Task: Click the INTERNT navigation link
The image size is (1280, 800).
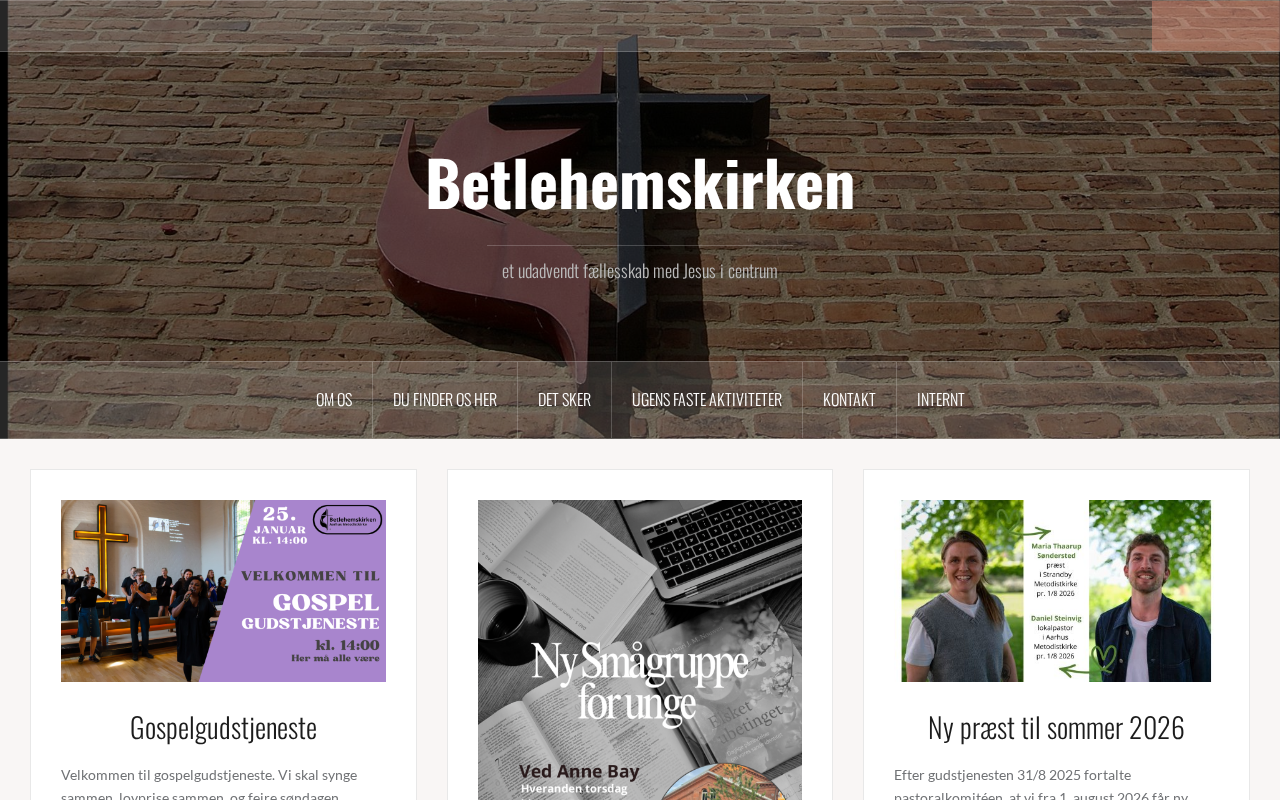Action: (x=941, y=400)
